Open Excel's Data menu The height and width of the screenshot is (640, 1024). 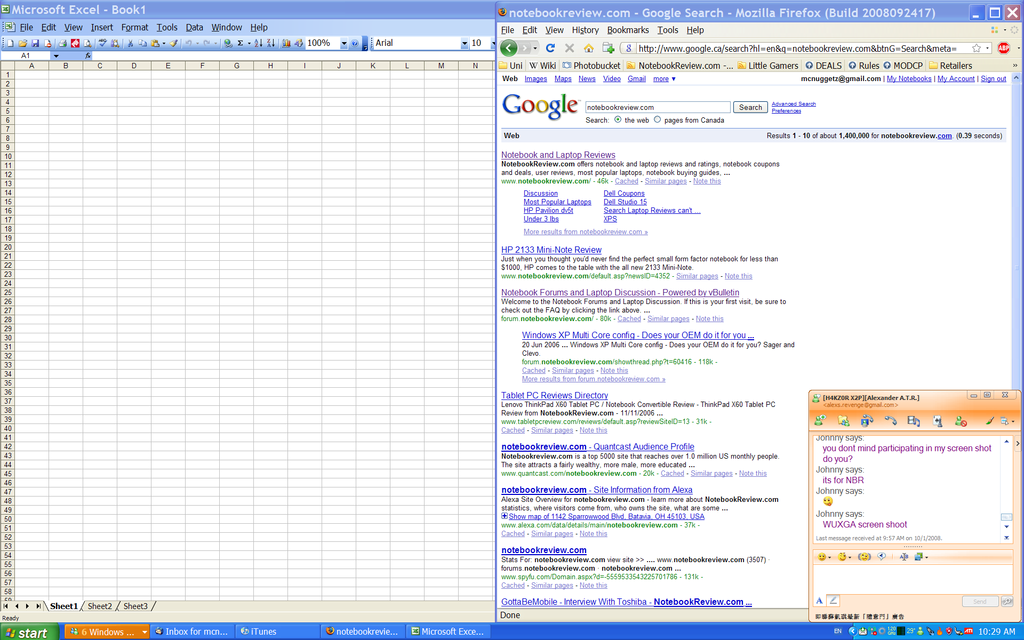[x=194, y=27]
